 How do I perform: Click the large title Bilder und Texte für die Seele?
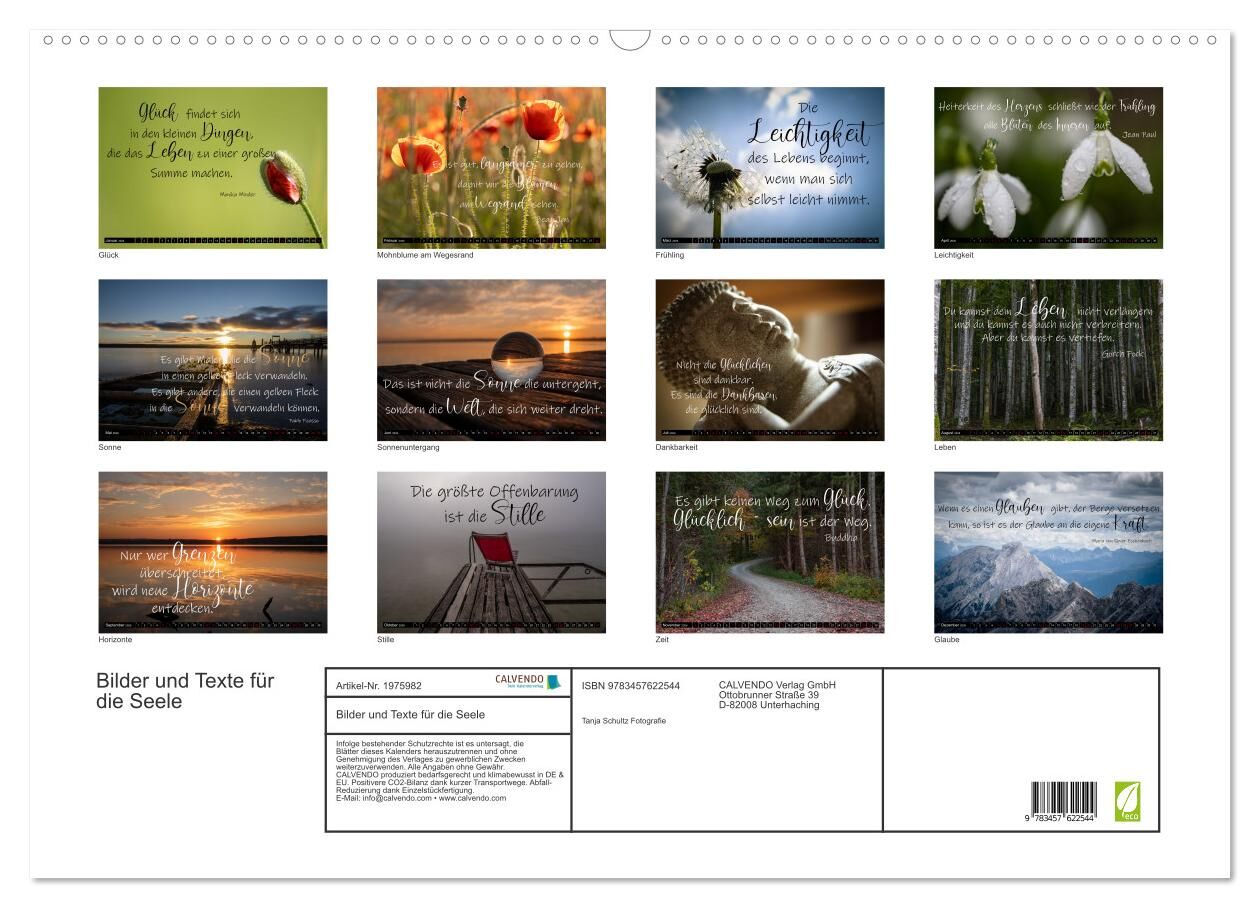pos(185,691)
